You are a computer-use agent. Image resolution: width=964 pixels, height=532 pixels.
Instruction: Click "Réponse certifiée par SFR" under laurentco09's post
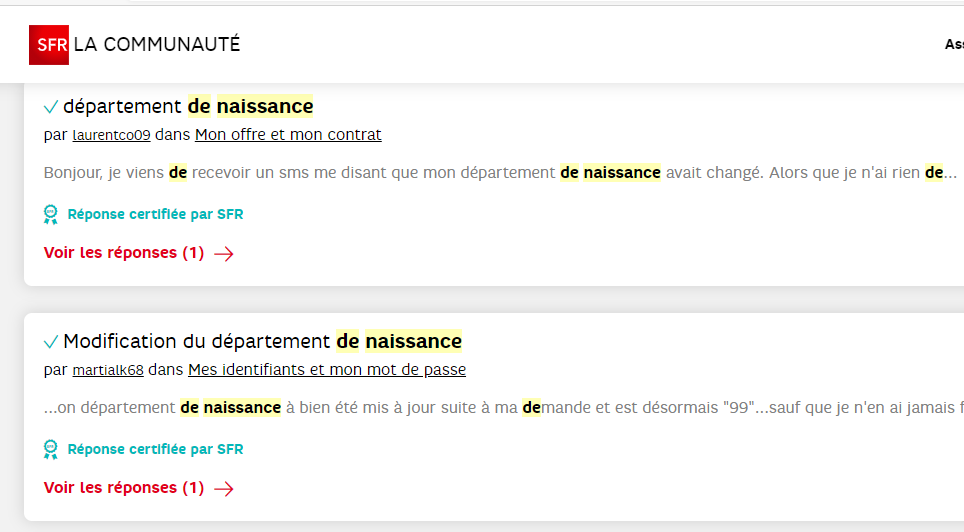155,214
